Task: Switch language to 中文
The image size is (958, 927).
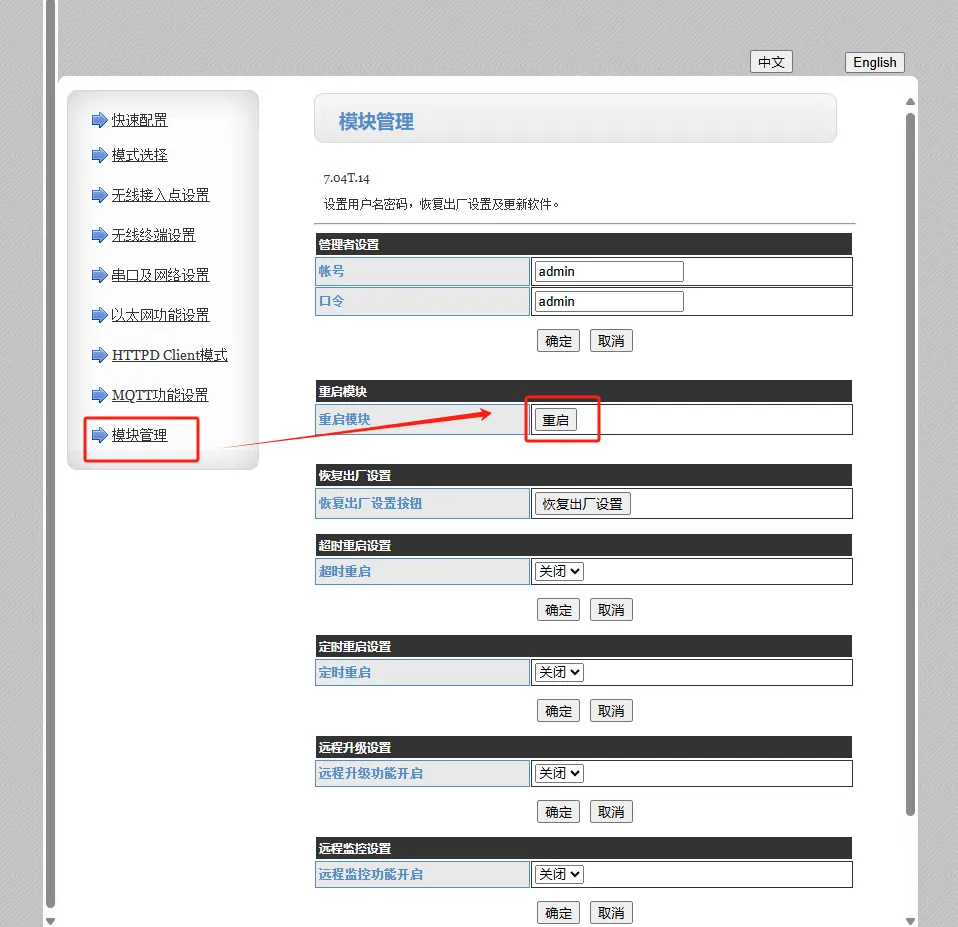Action: tap(771, 62)
